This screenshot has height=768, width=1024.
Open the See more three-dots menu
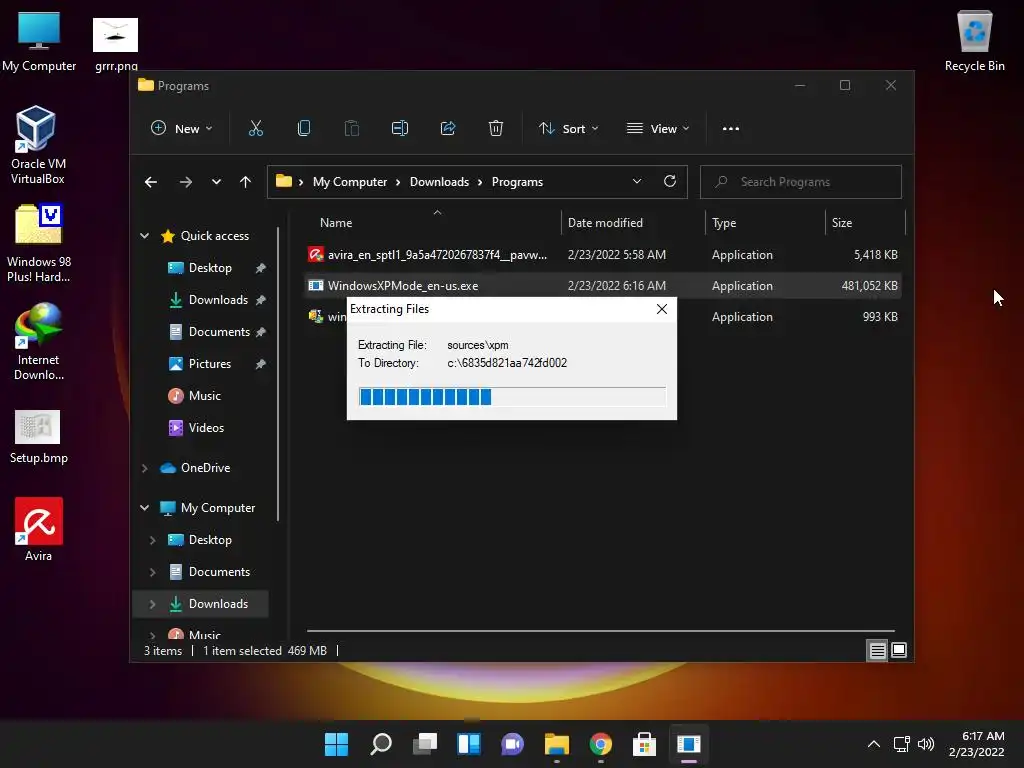731,129
